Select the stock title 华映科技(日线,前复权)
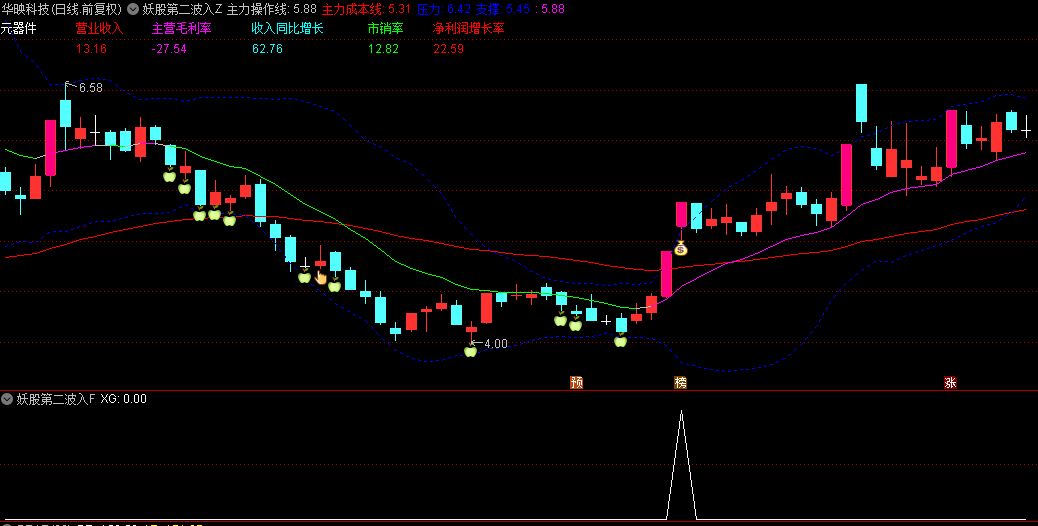 pos(62,9)
